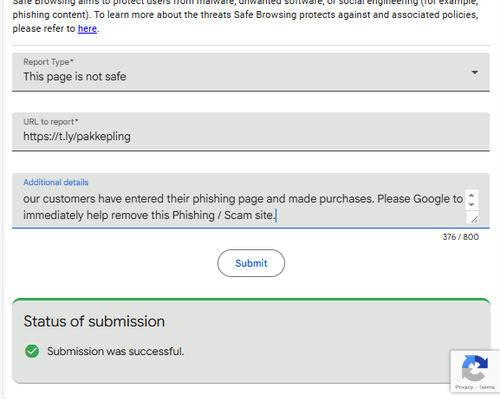Open the Report Type dropdown

251,72
